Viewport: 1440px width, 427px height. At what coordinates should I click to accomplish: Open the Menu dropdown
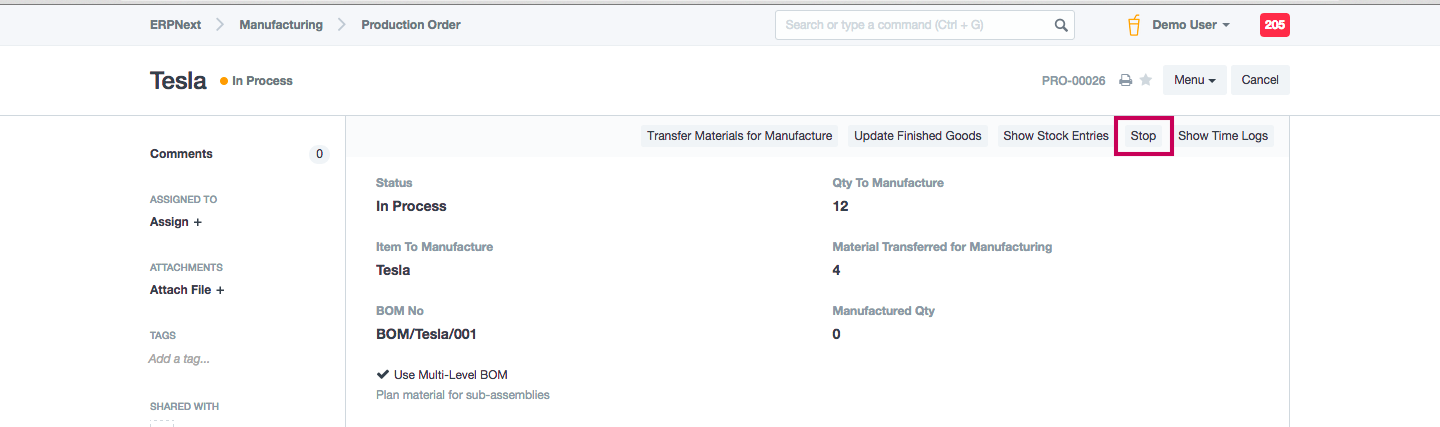(1194, 80)
